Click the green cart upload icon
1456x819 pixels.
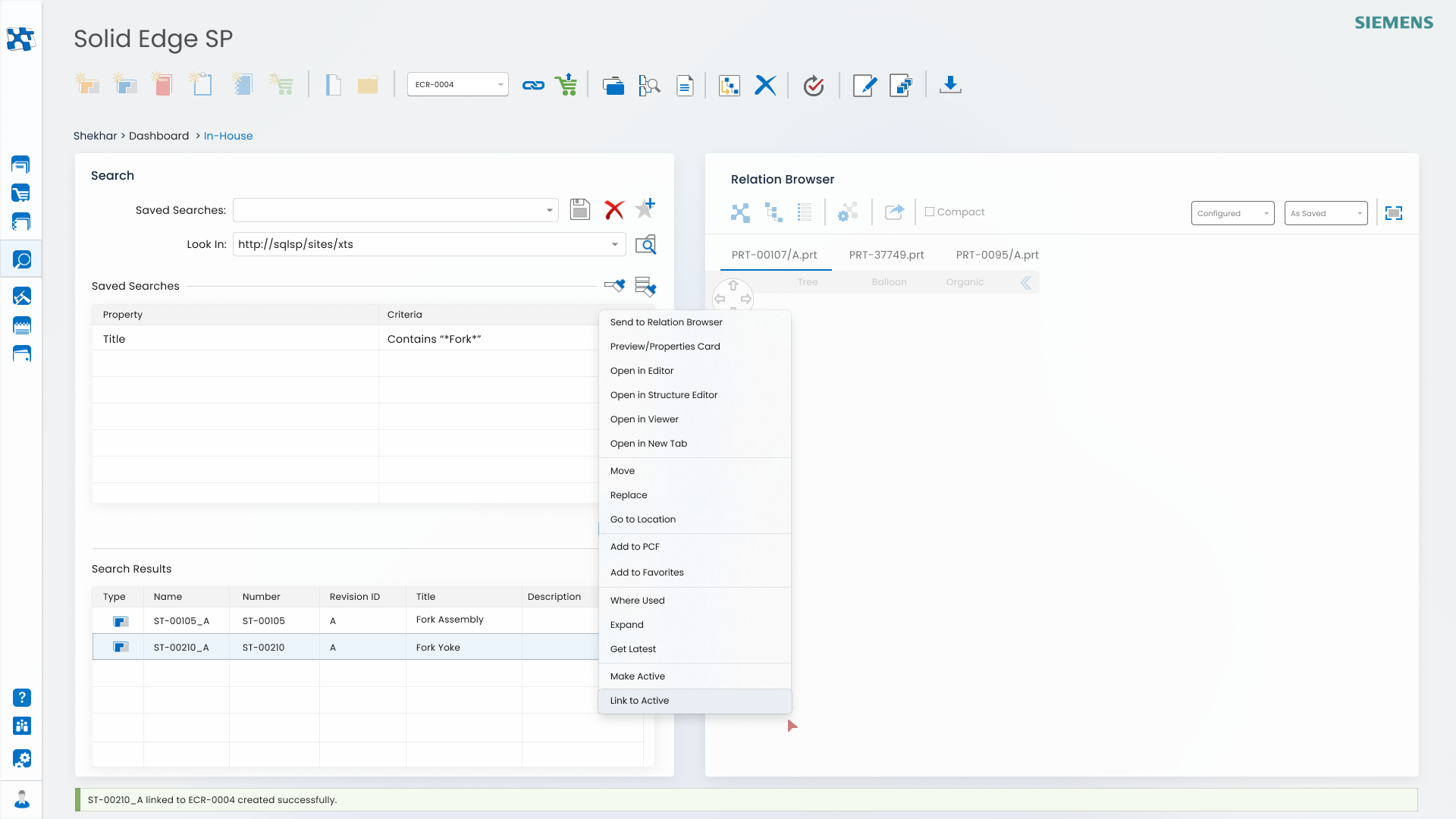point(566,84)
